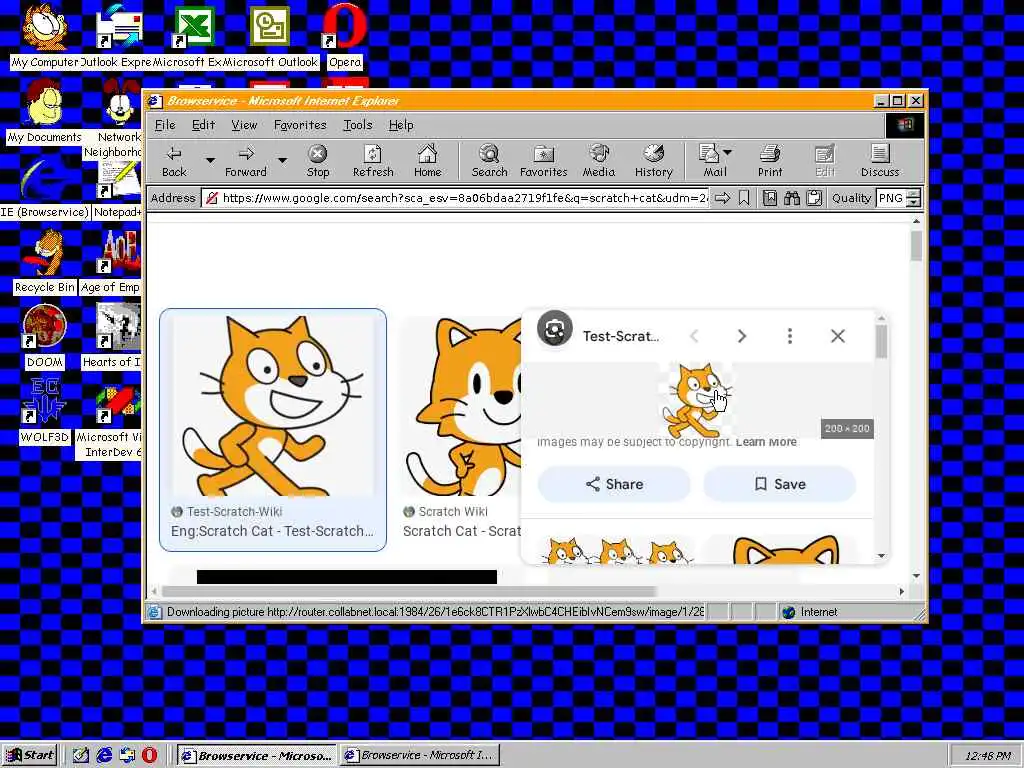Screen dimensions: 1024x768
Task: Click the taskbar clock showing 12:48 PM
Action: coord(985,756)
